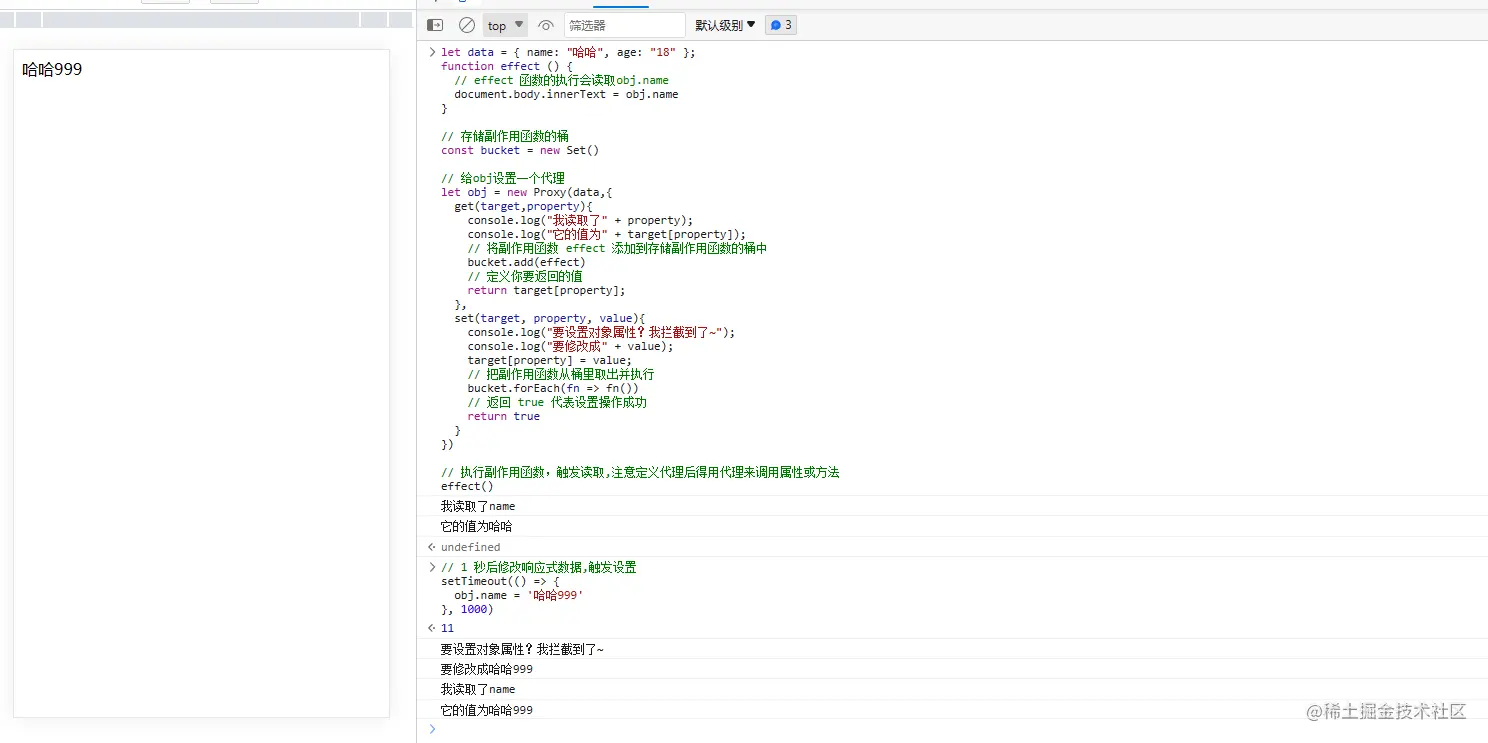Viewport: 1488px width, 743px height.
Task: Select code line 'function effect () {'
Action: tap(507, 66)
